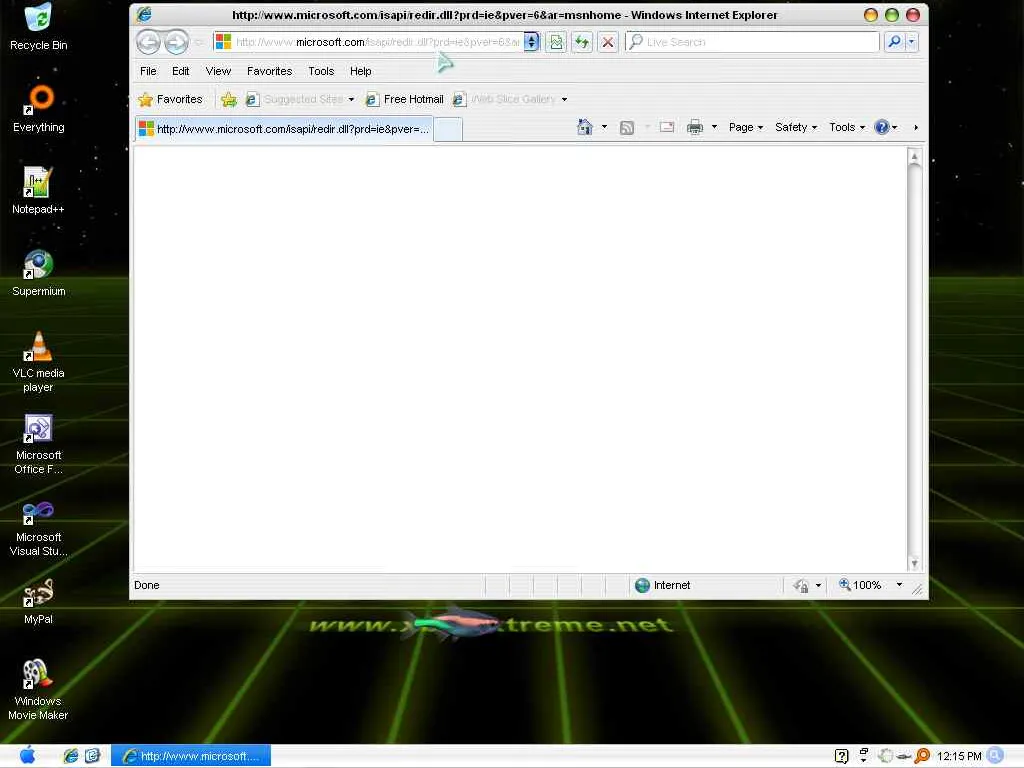Image resolution: width=1024 pixels, height=768 pixels.
Task: Launch Internet Explorer from quick launch
Action: [71, 756]
